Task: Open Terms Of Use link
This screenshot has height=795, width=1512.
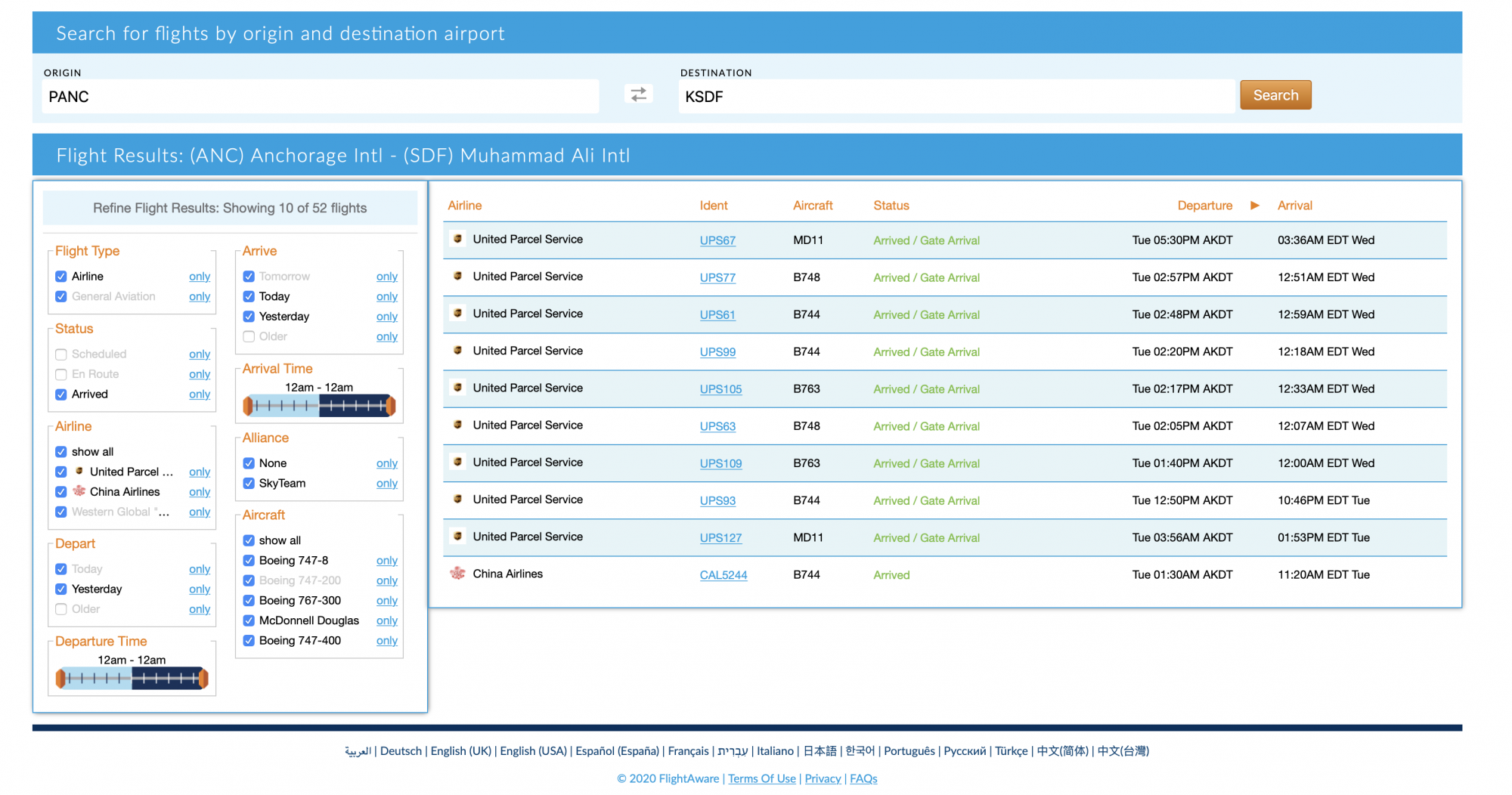Action: (762, 778)
